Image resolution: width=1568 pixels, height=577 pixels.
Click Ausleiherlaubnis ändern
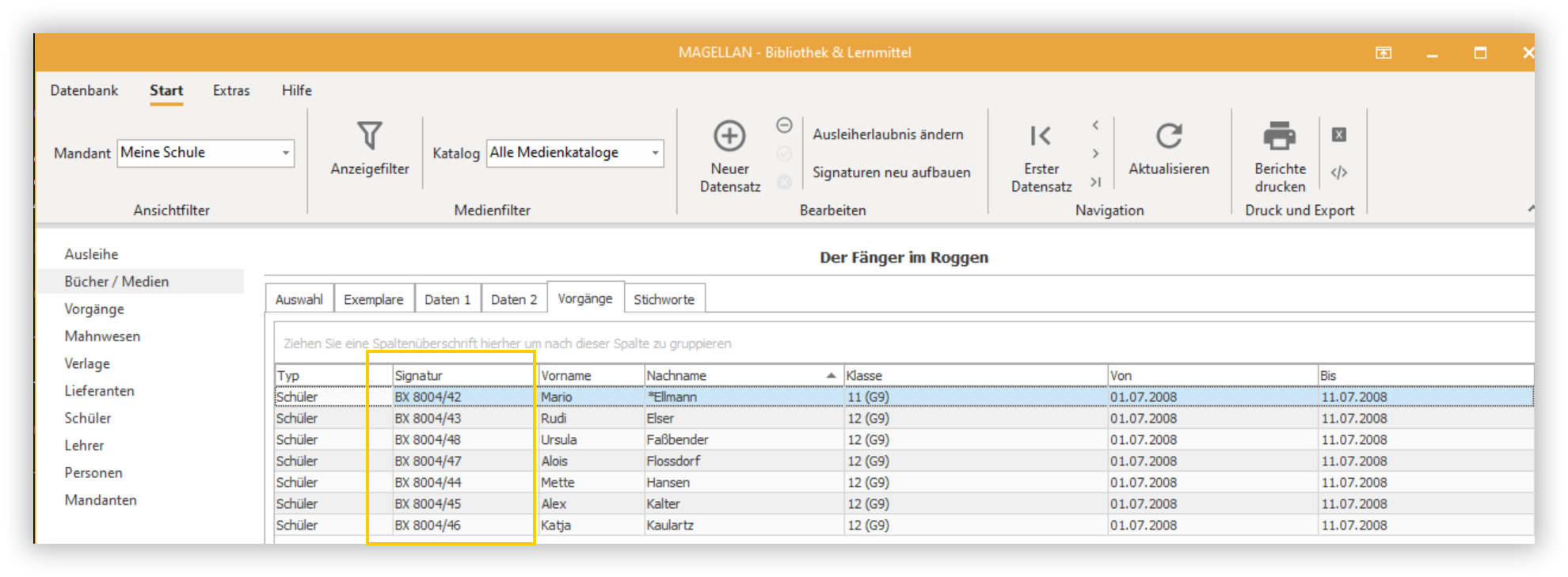coord(888,135)
